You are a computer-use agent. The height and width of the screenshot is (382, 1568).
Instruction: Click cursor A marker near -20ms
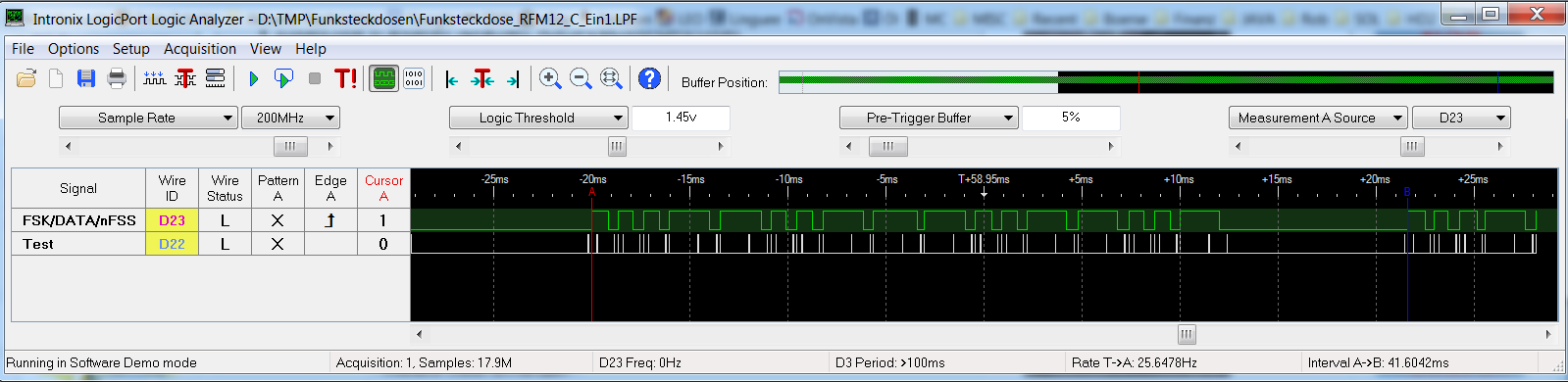592,192
